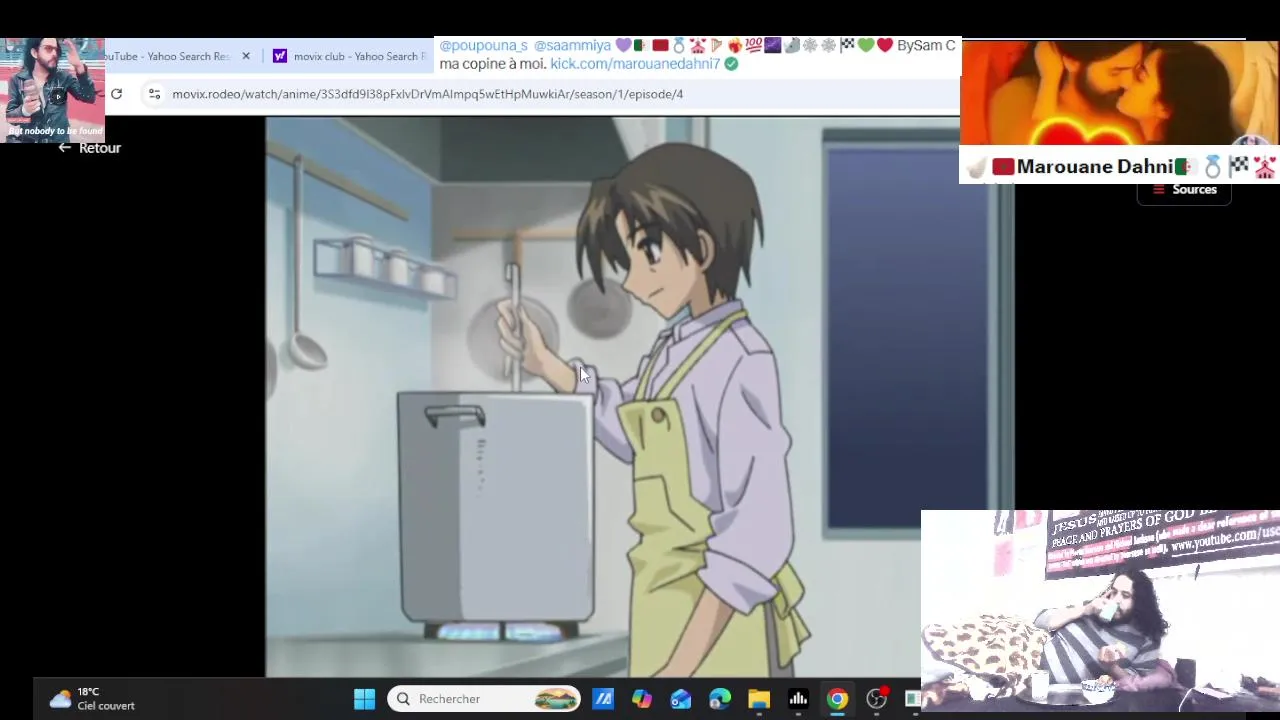The image size is (1280, 720).
Task: Open the kick.com/marouanedahni7 link
Action: click(635, 64)
